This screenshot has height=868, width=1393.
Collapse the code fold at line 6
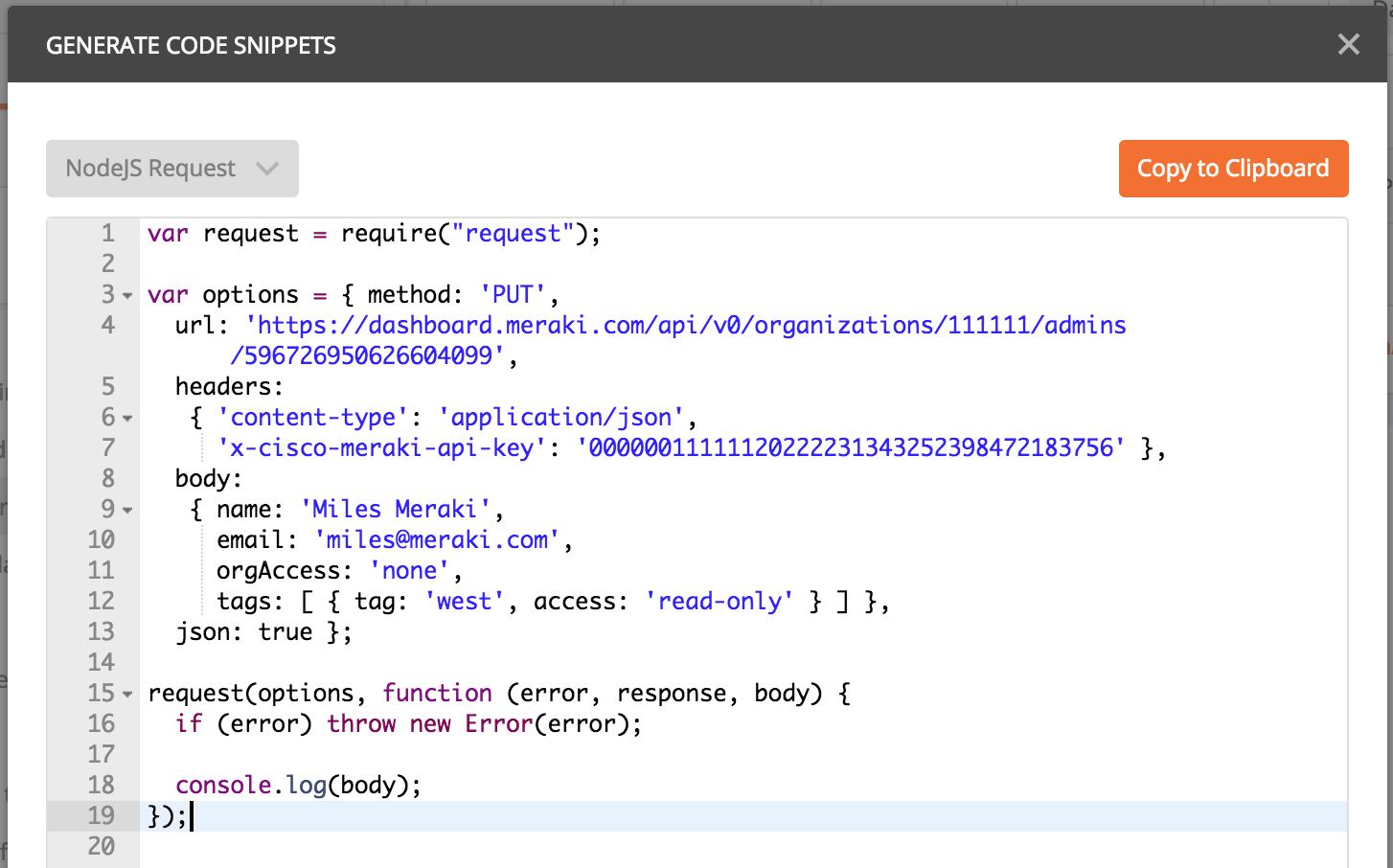pos(127,418)
